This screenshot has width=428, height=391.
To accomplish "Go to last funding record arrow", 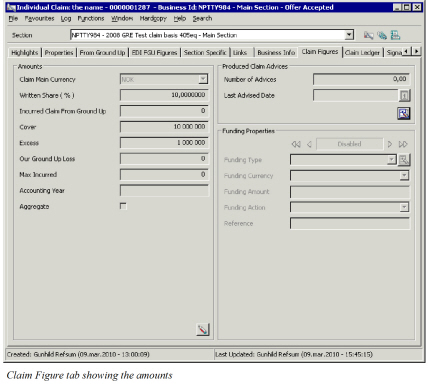I will (x=403, y=144).
